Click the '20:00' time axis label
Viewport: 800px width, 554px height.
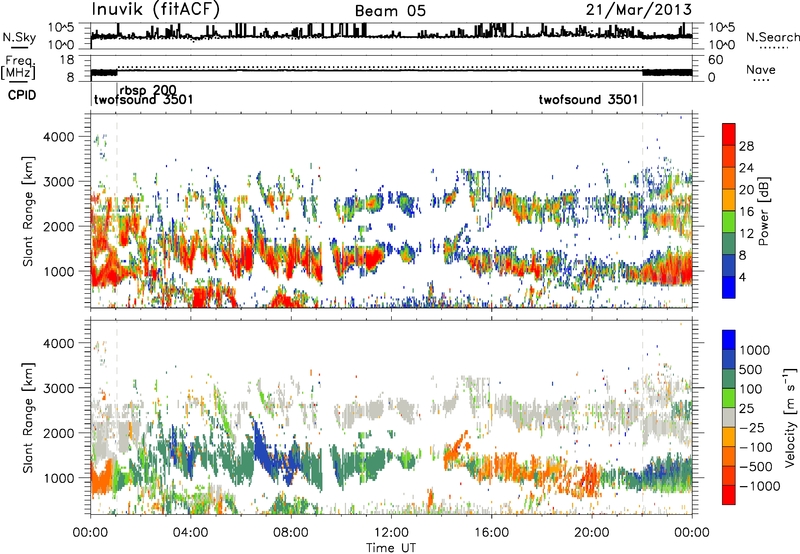click(x=591, y=533)
